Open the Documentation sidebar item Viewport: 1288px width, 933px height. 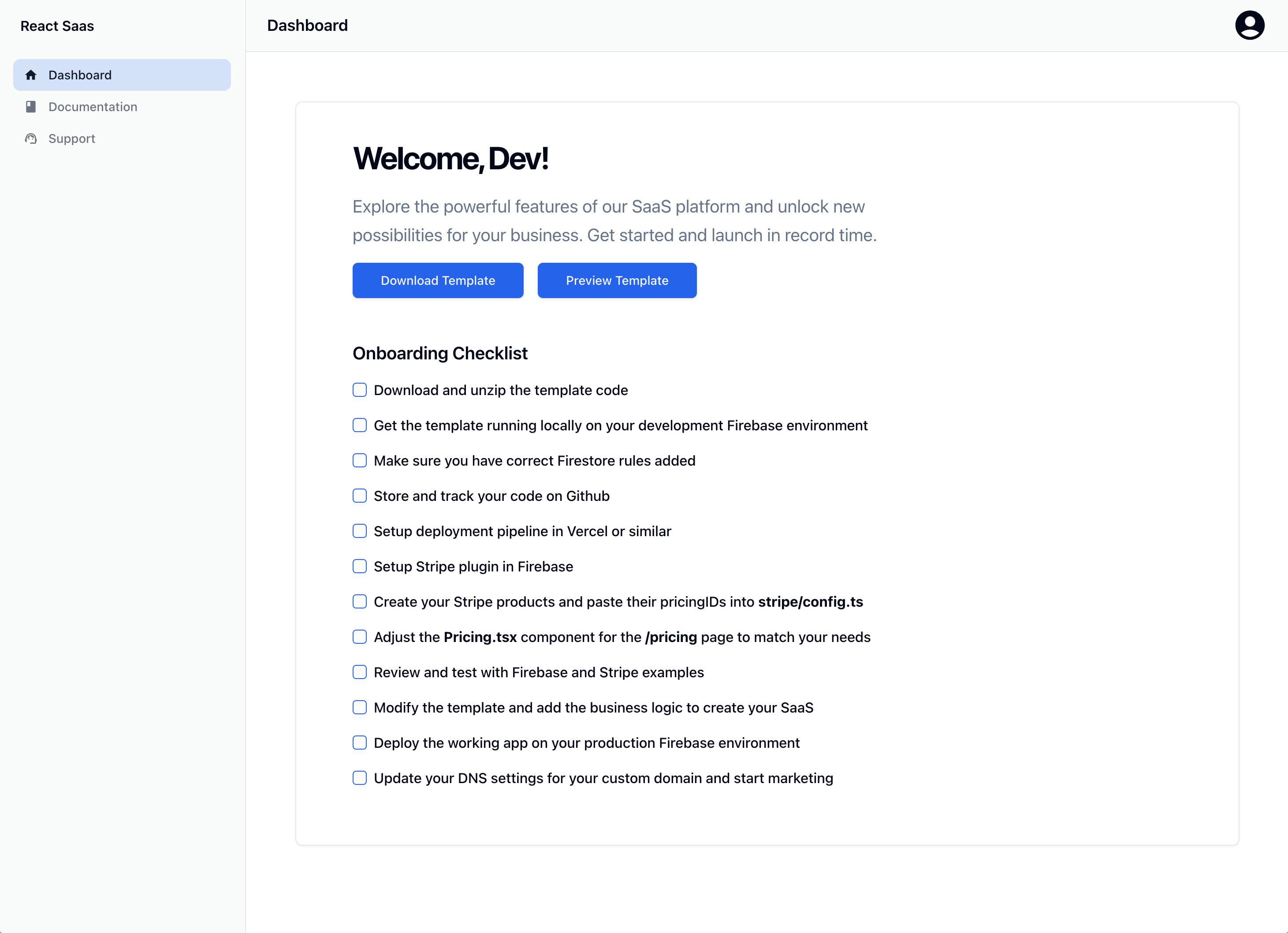pos(122,107)
